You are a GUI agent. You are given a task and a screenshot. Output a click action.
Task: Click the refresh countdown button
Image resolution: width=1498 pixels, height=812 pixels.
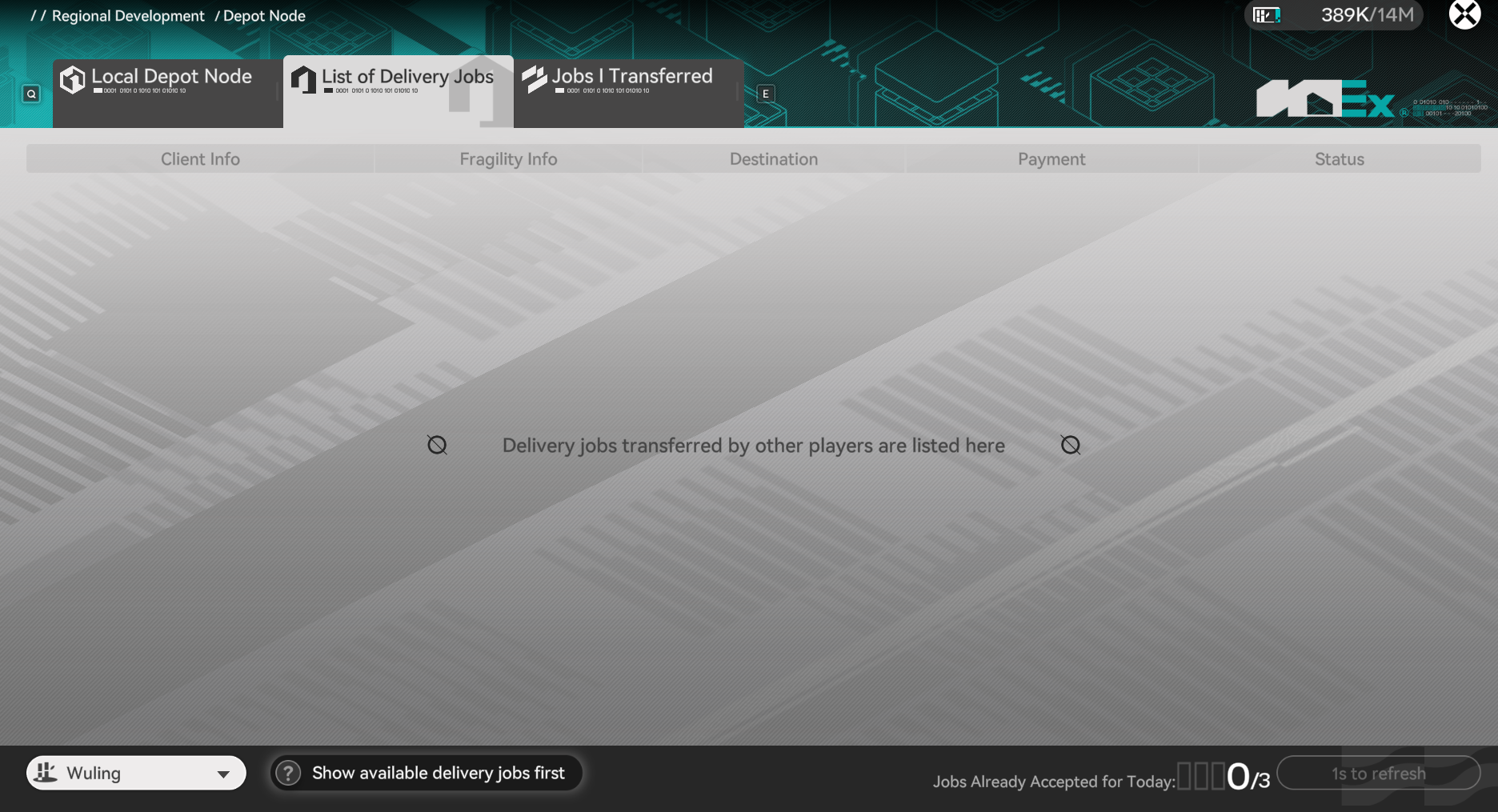1379,774
